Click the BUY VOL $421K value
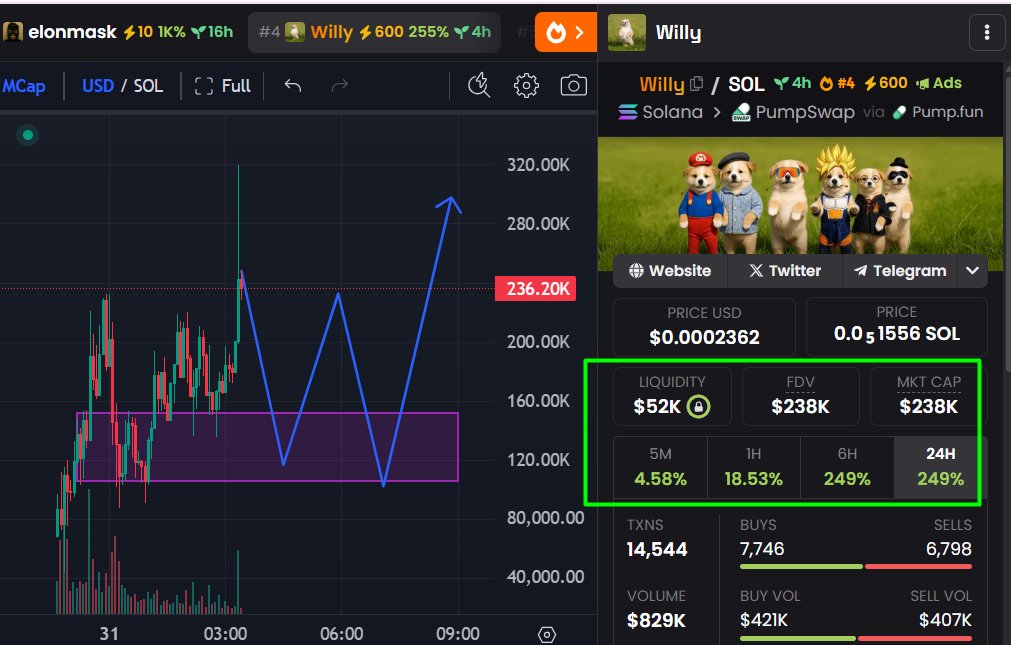 [764, 620]
